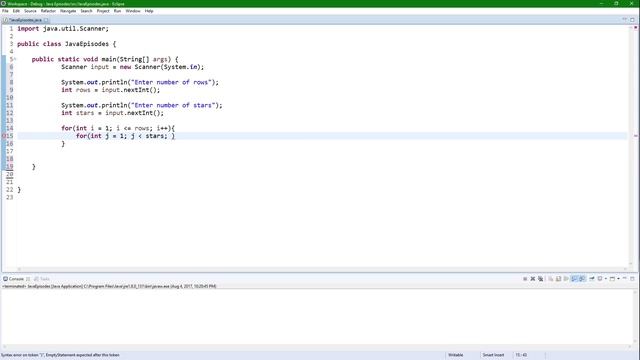Select the JavaEpisodes.java editor tab
The image size is (640, 360).
click(x=25, y=20)
